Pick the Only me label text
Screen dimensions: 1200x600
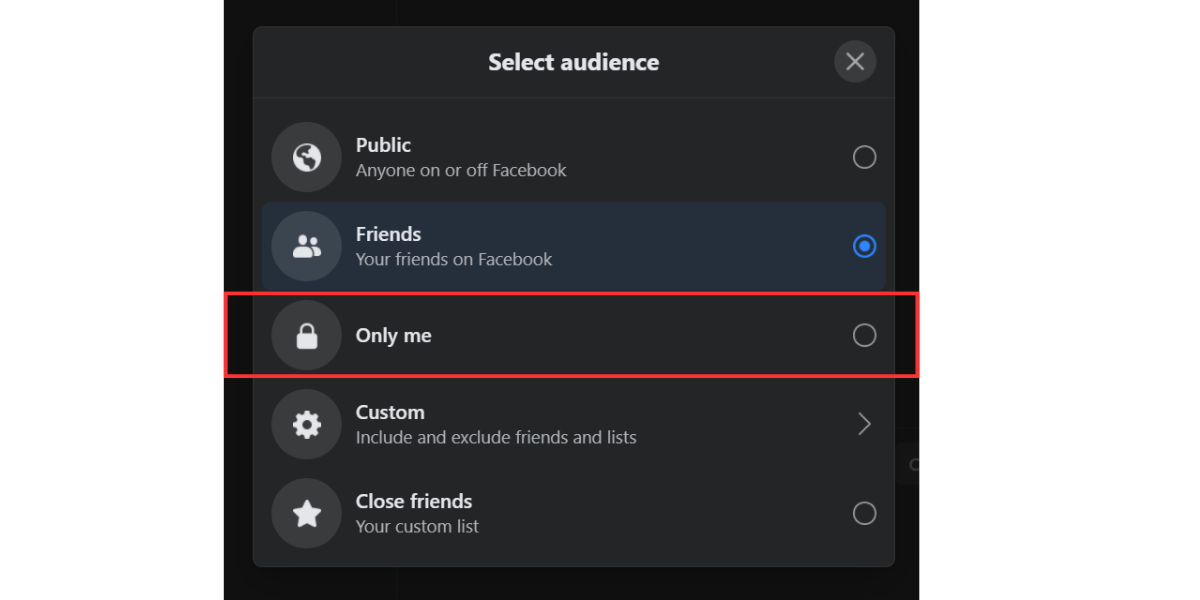pyautogui.click(x=393, y=336)
